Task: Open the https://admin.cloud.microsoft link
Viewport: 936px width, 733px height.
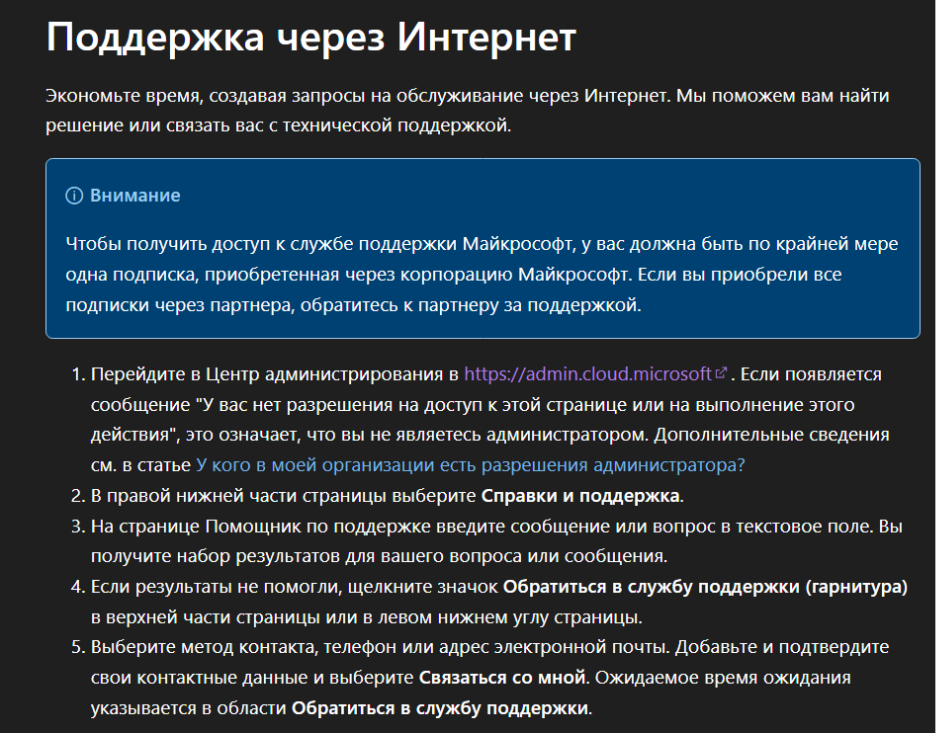Action: [588, 374]
